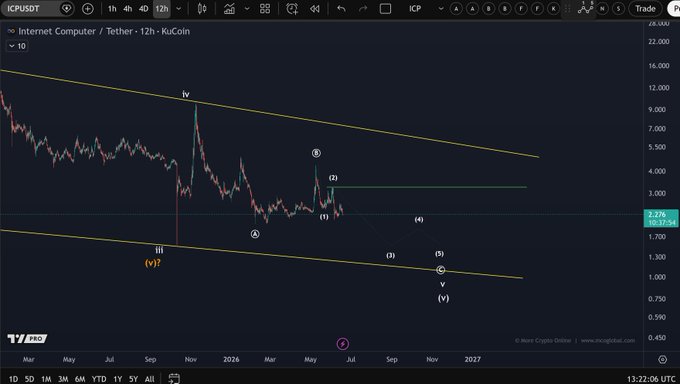Image resolution: width=680 pixels, height=384 pixels.
Task: Create an alert with the clock-plus icon
Action: pyautogui.click(x=292, y=9)
